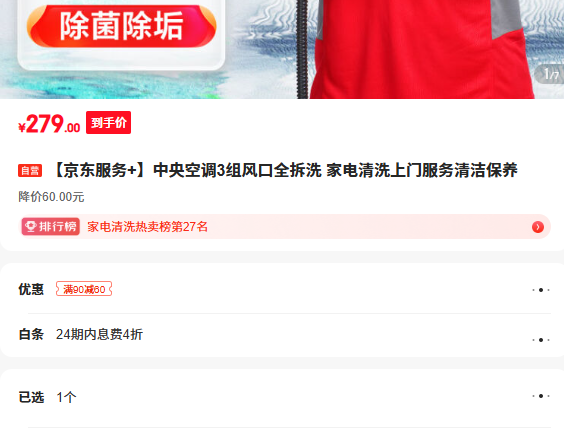Tap the 已选 label

pyautogui.click(x=31, y=397)
